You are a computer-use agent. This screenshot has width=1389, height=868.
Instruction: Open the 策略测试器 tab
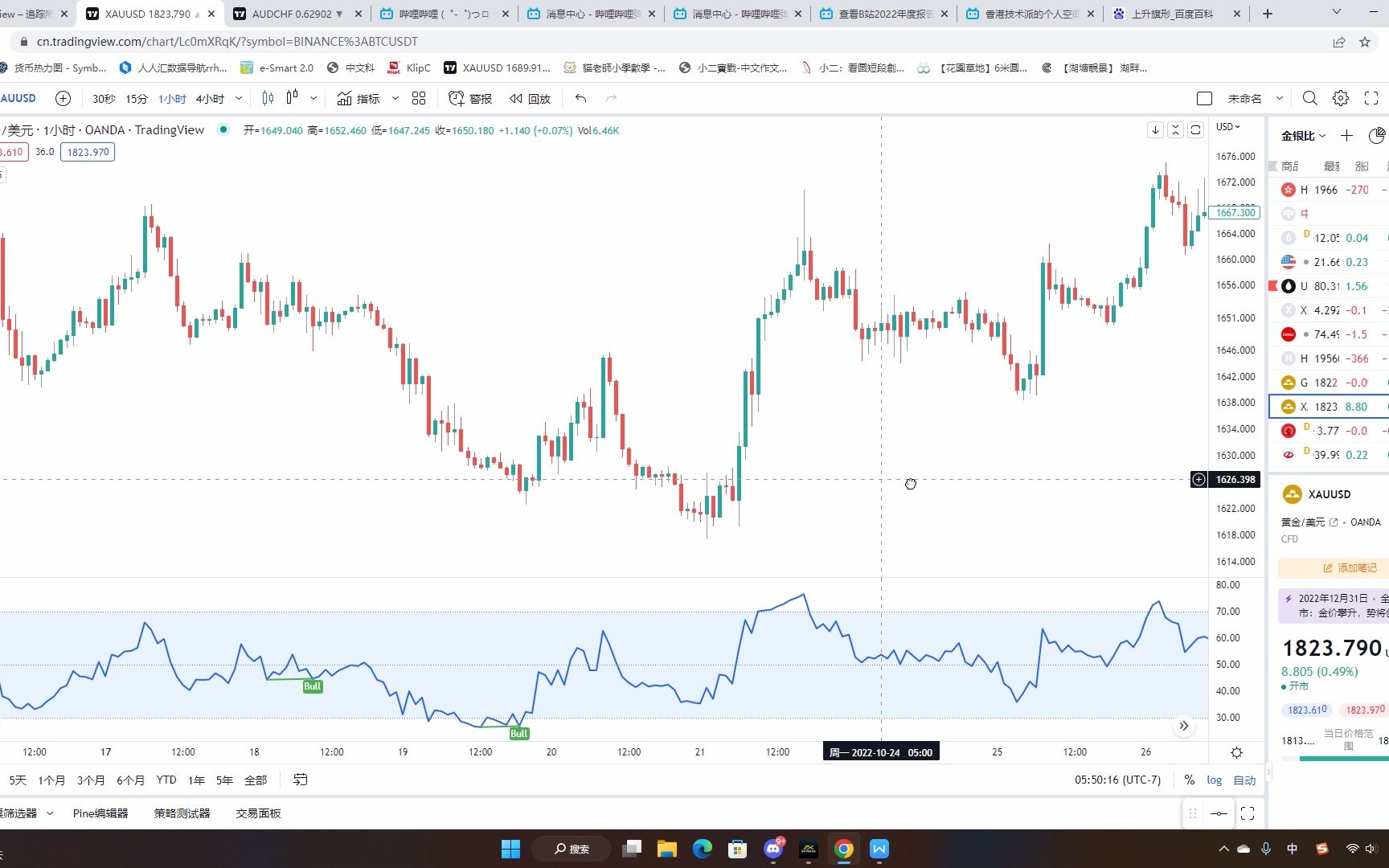coord(182,813)
